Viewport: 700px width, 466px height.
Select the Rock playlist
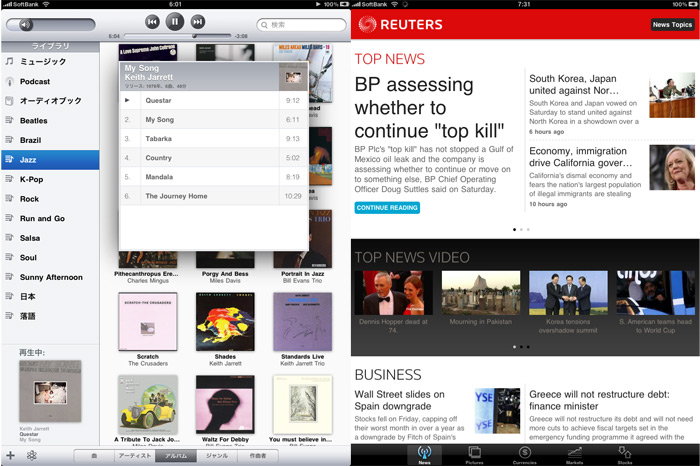tap(50, 199)
